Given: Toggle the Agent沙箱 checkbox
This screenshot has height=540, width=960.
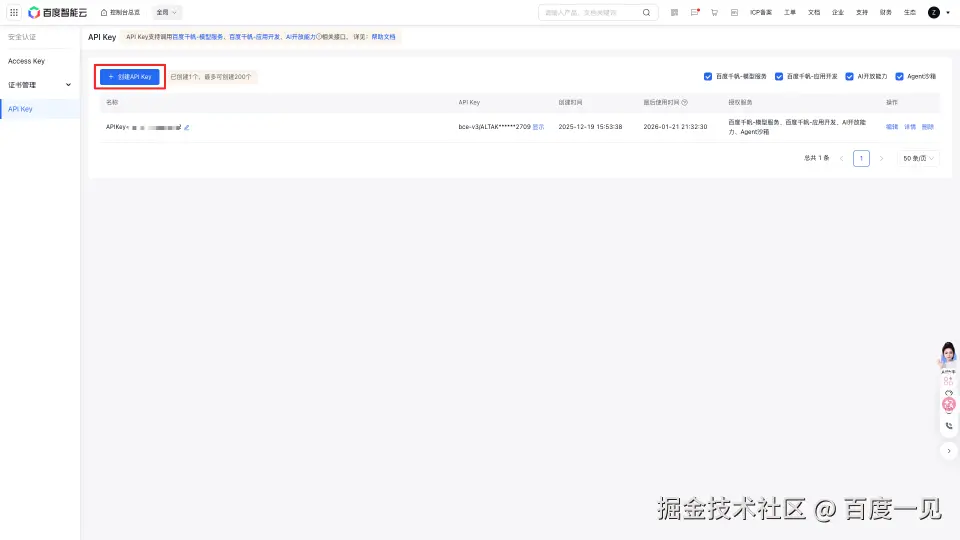Looking at the screenshot, I should pos(899,77).
